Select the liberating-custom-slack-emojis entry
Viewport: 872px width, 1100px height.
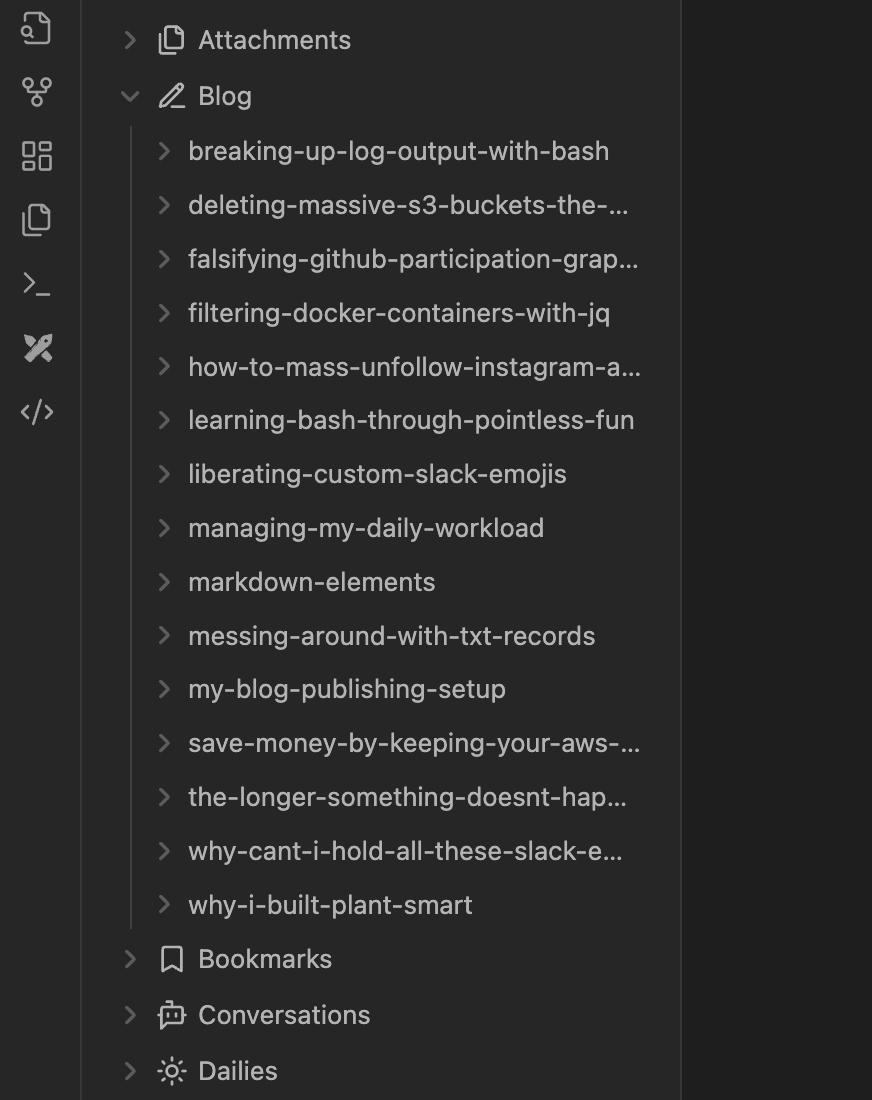point(377,474)
